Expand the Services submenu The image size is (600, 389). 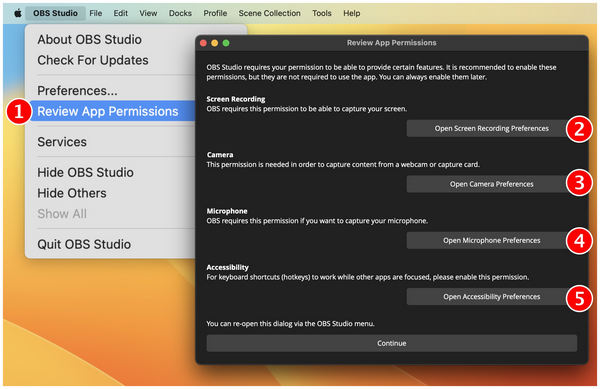[62, 142]
